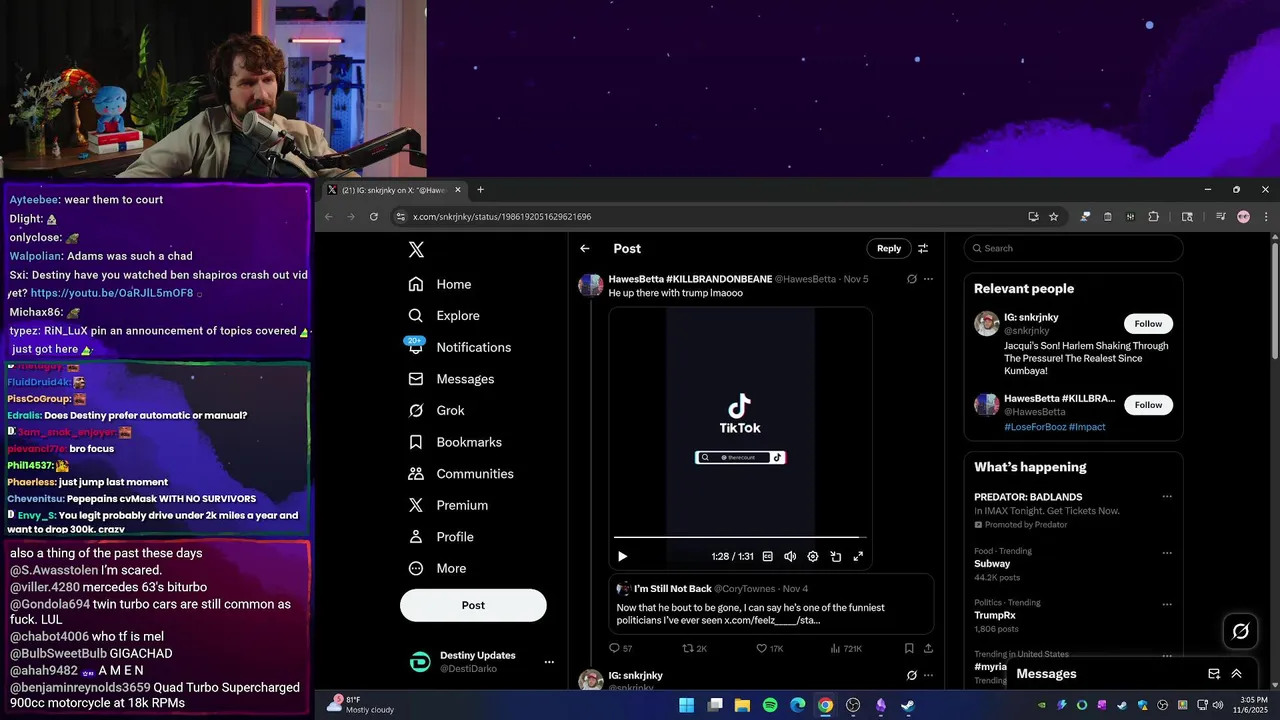1280x720 pixels.
Task: Click the browser address bar URL
Action: (x=502, y=216)
